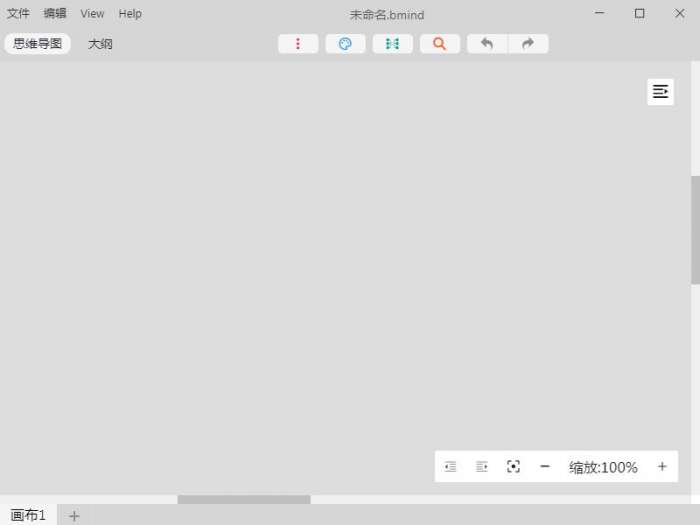Click the center-focus canvas target icon
The height and width of the screenshot is (525, 700).
(x=513, y=467)
